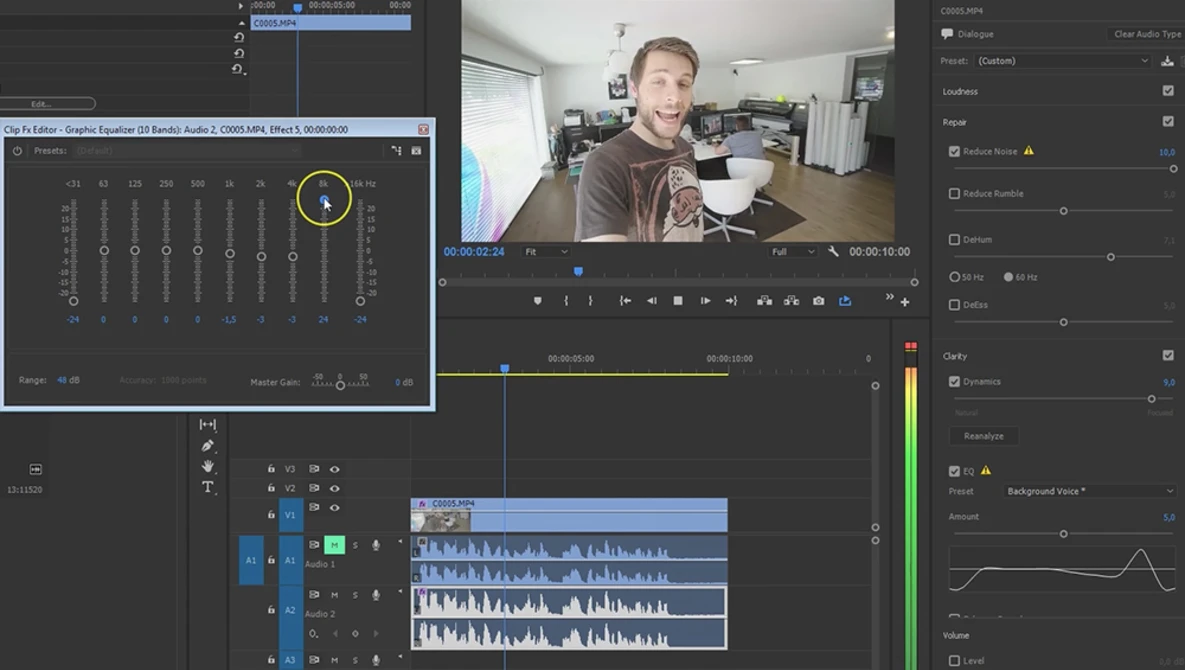1185x670 pixels.
Task: Click the C0005.MP4 video clip on V1
Action: click(569, 515)
